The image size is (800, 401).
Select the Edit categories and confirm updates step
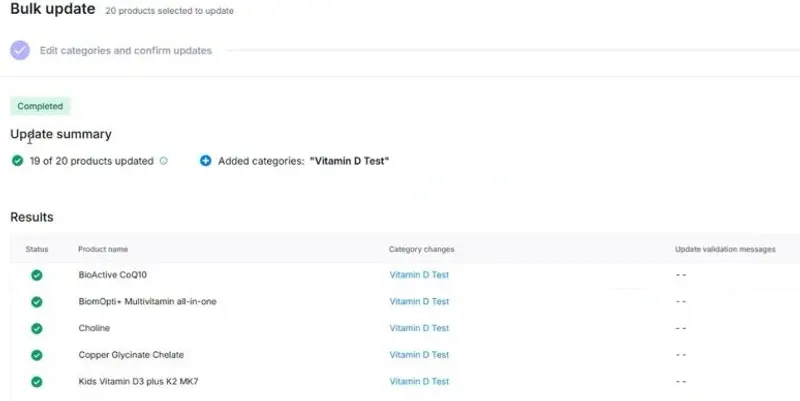click(x=126, y=51)
